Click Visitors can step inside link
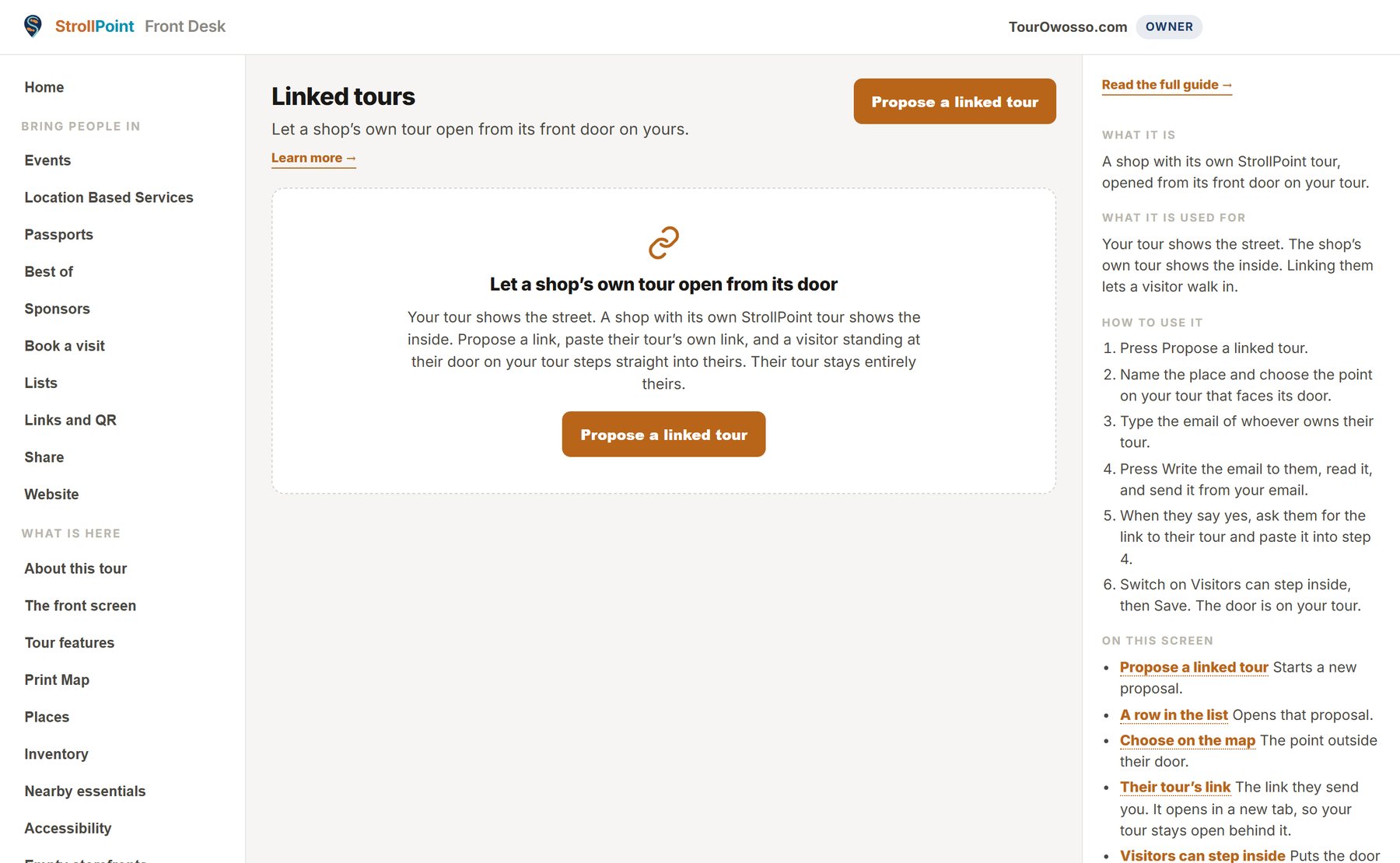This screenshot has width=1400, height=863. click(1202, 855)
